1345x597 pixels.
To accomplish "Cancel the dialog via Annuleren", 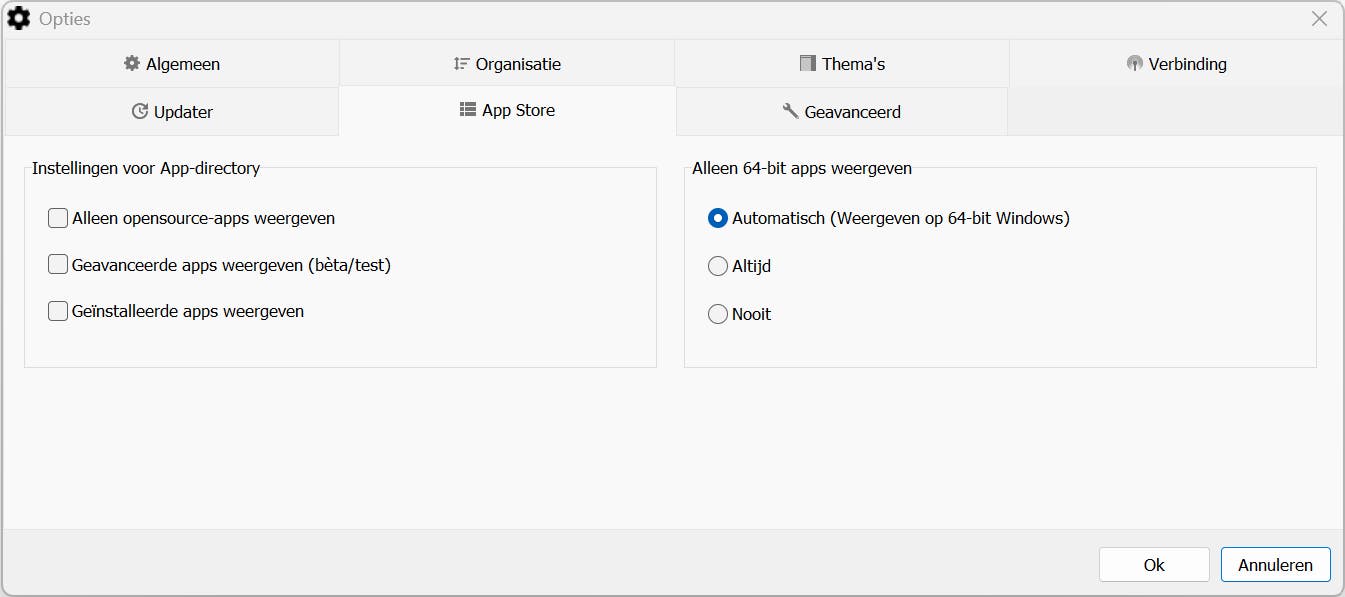I will click(x=1275, y=564).
